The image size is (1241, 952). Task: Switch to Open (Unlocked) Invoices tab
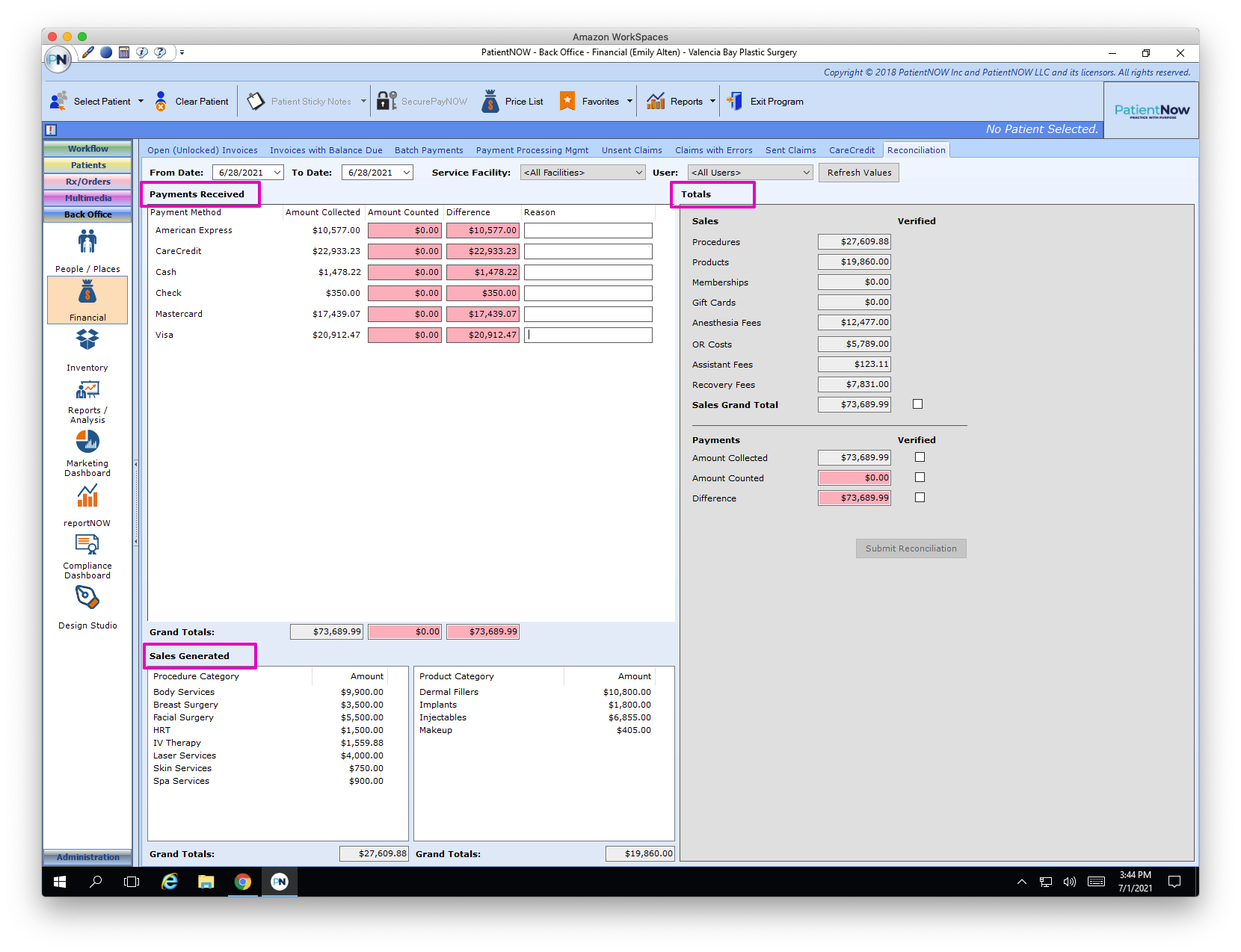203,150
